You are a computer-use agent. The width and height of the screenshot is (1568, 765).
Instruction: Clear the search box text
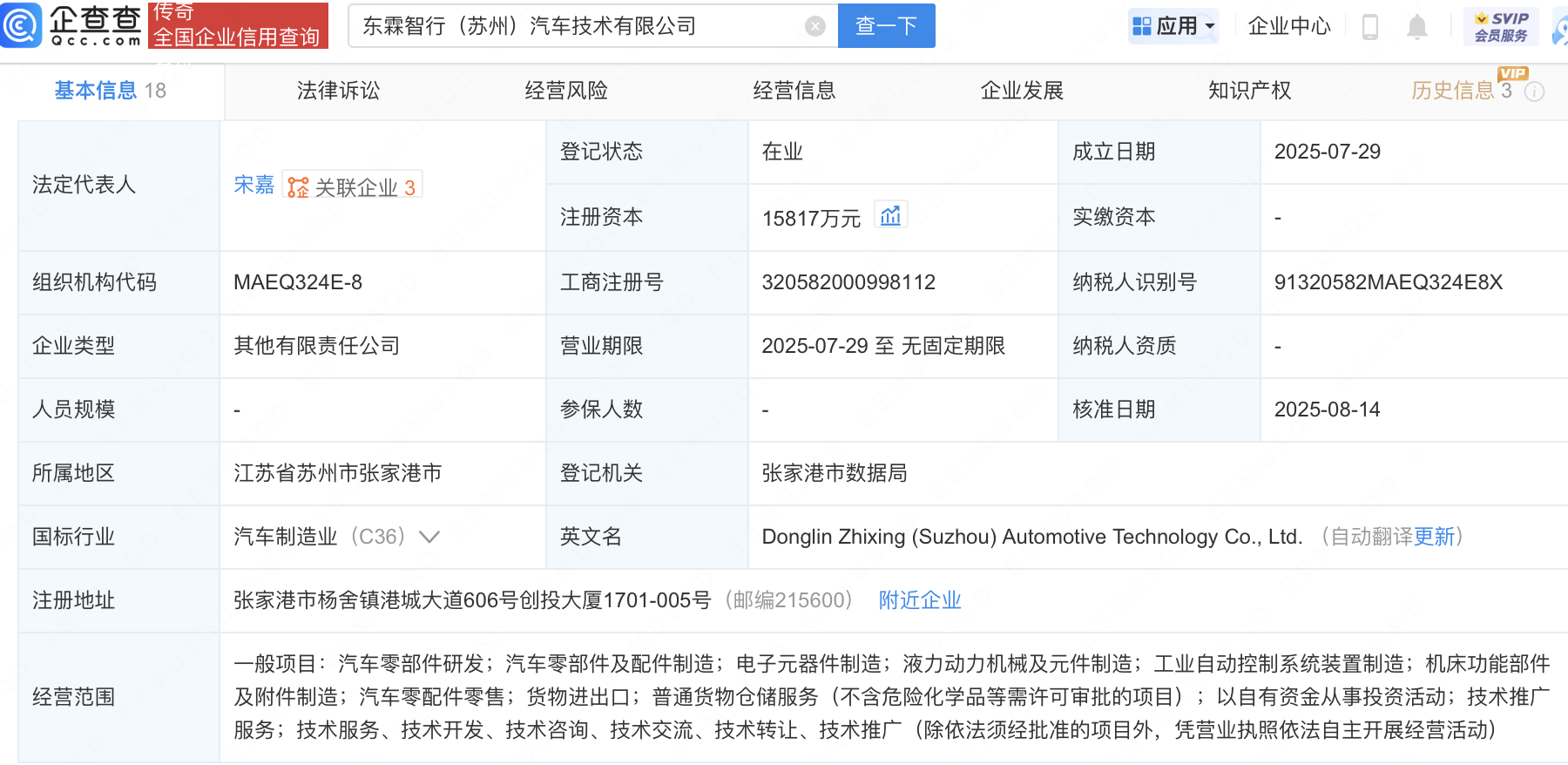pyautogui.click(x=814, y=26)
